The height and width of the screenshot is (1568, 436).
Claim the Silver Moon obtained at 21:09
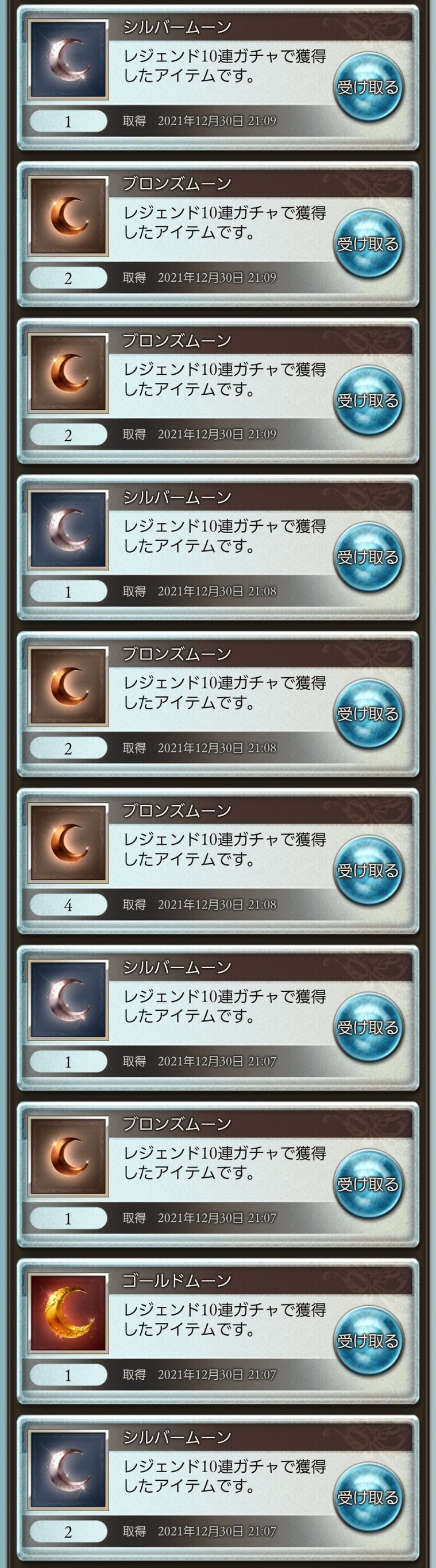(x=368, y=87)
